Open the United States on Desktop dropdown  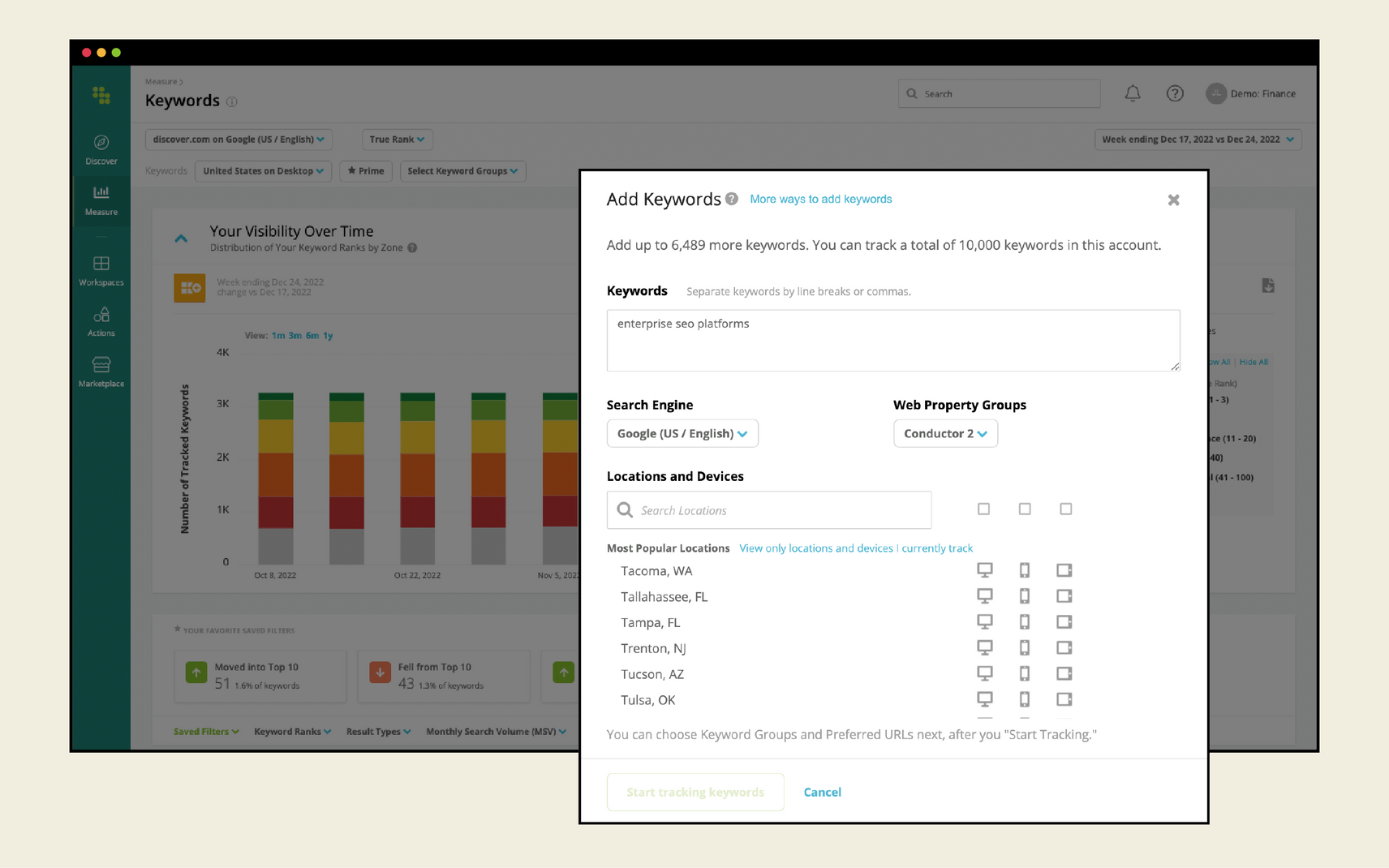pyautogui.click(x=263, y=171)
